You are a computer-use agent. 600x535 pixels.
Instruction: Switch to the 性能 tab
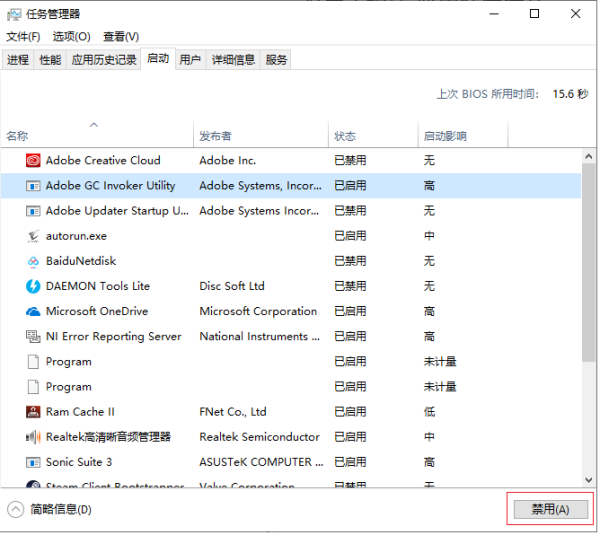click(x=50, y=60)
